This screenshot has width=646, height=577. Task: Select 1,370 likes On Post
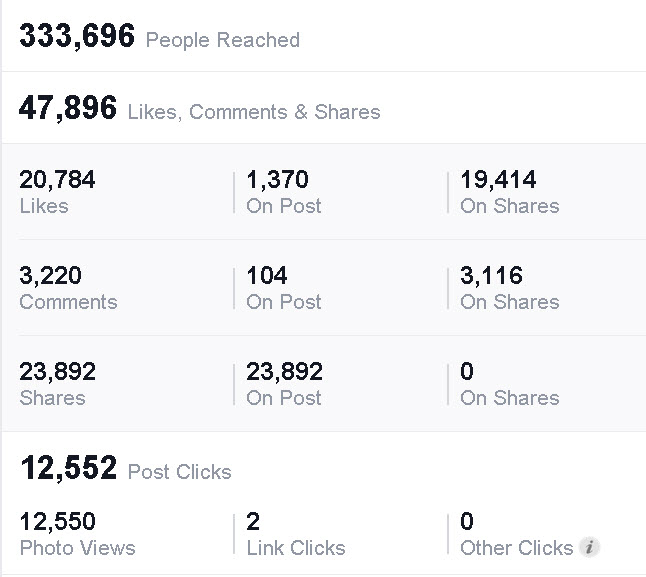point(284,192)
